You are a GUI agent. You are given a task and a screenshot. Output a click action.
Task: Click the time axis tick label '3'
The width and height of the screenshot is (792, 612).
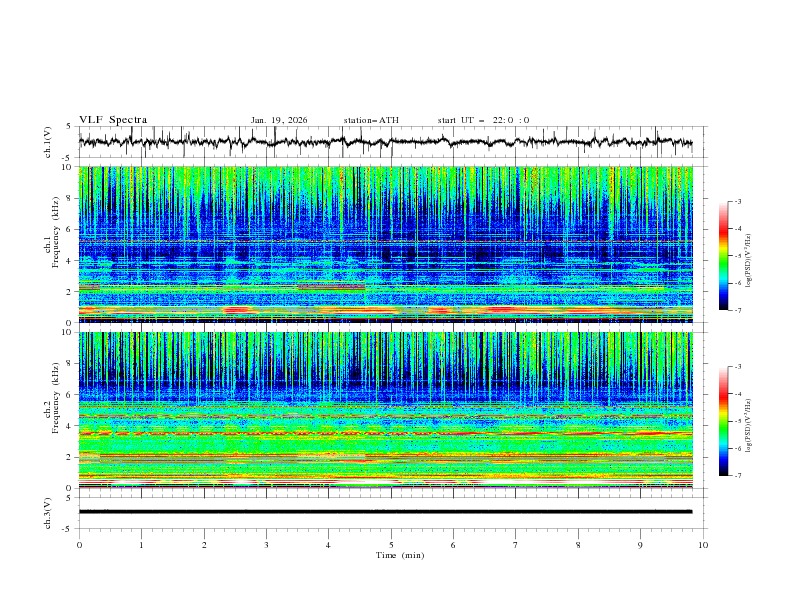pos(267,545)
